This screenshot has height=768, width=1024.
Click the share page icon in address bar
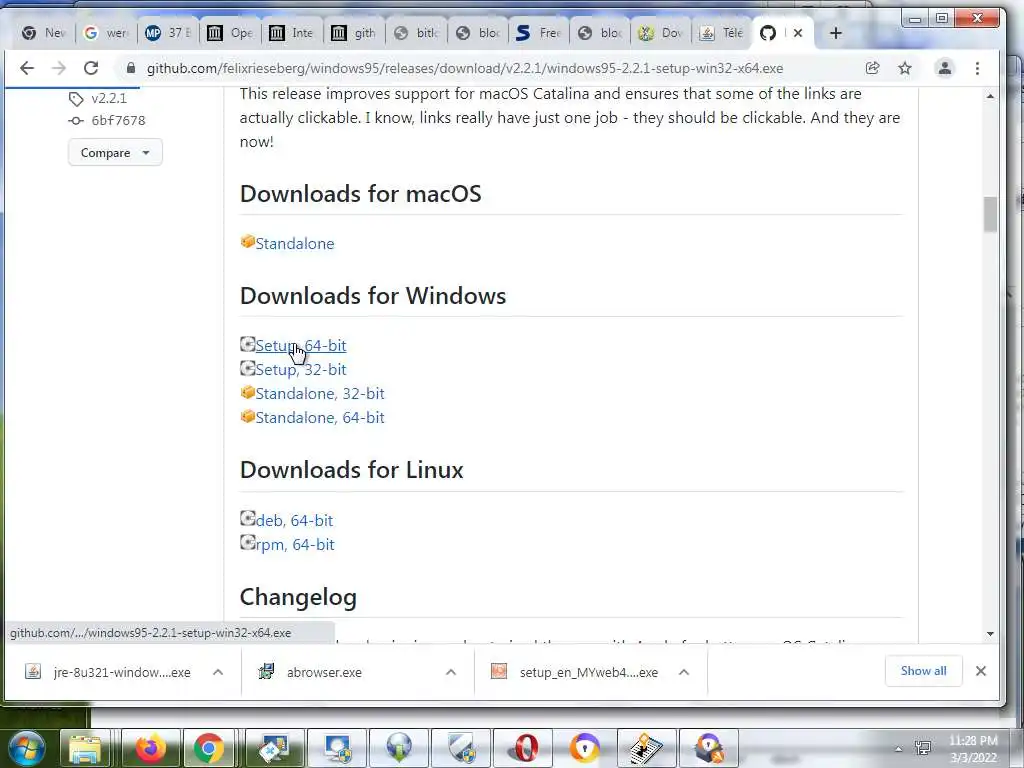(x=872, y=68)
